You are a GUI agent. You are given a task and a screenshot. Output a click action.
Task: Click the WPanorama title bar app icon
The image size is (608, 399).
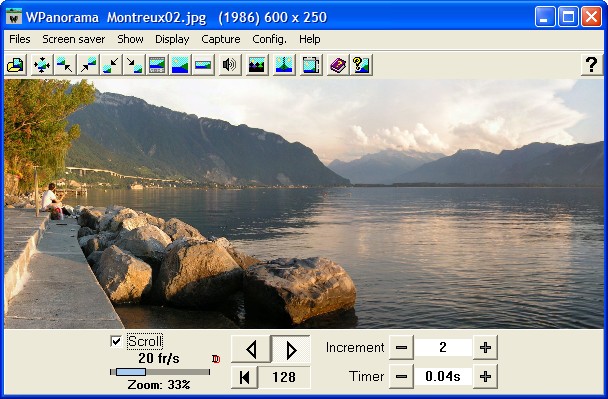point(14,17)
